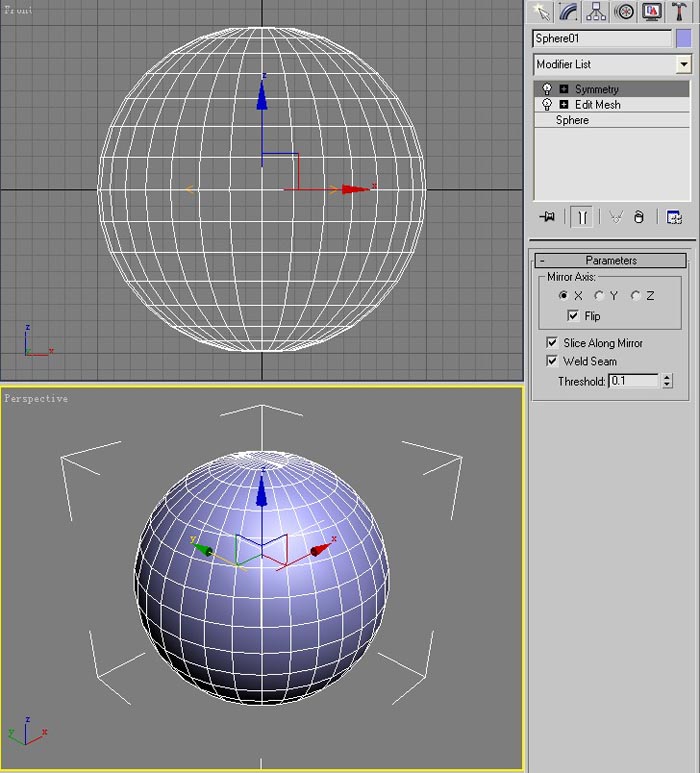Viewport: 700px width, 773px height.
Task: Expand the Edit Mesh sub-objects
Action: click(x=564, y=104)
